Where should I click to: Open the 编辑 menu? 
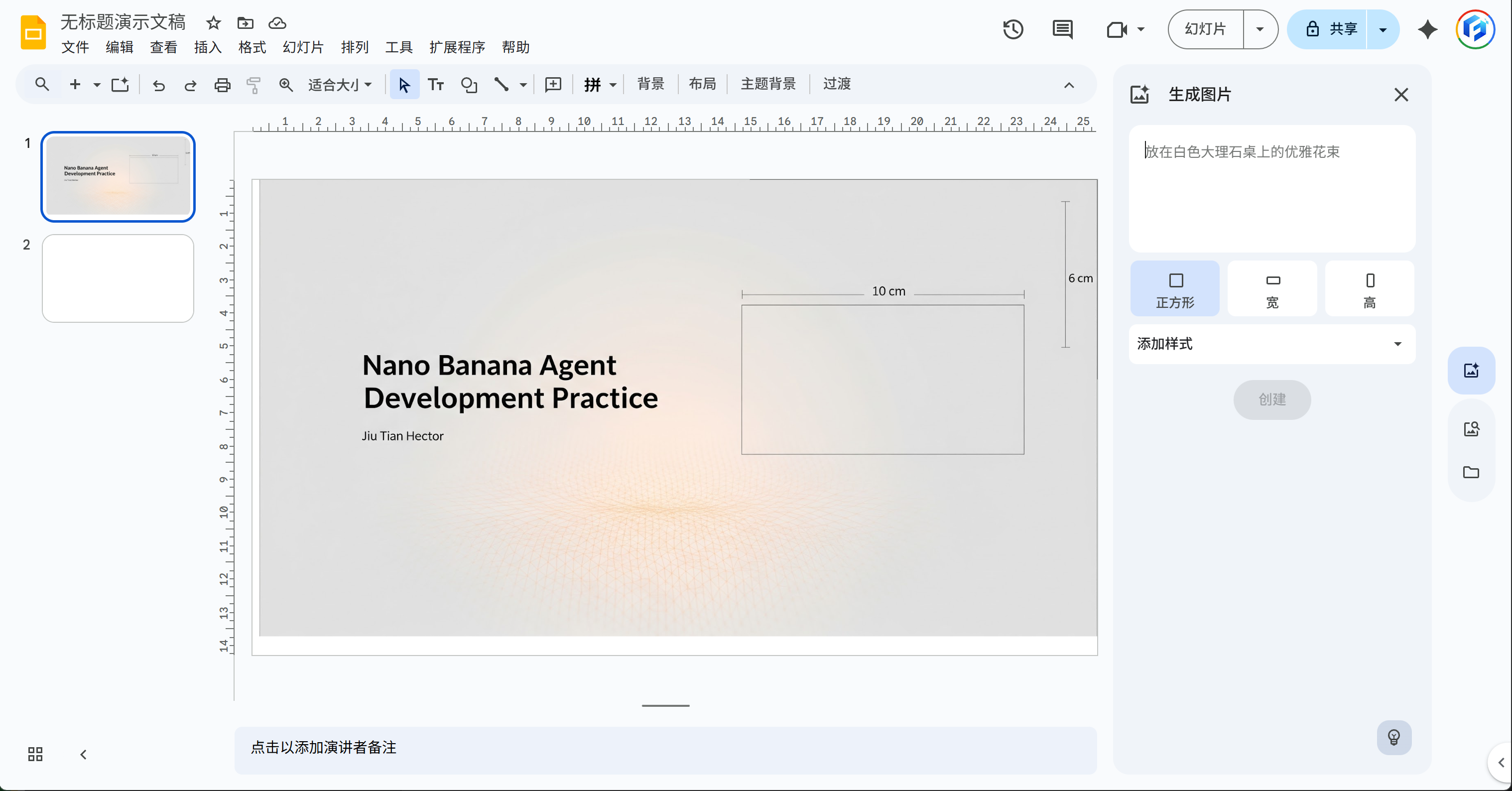[x=119, y=47]
